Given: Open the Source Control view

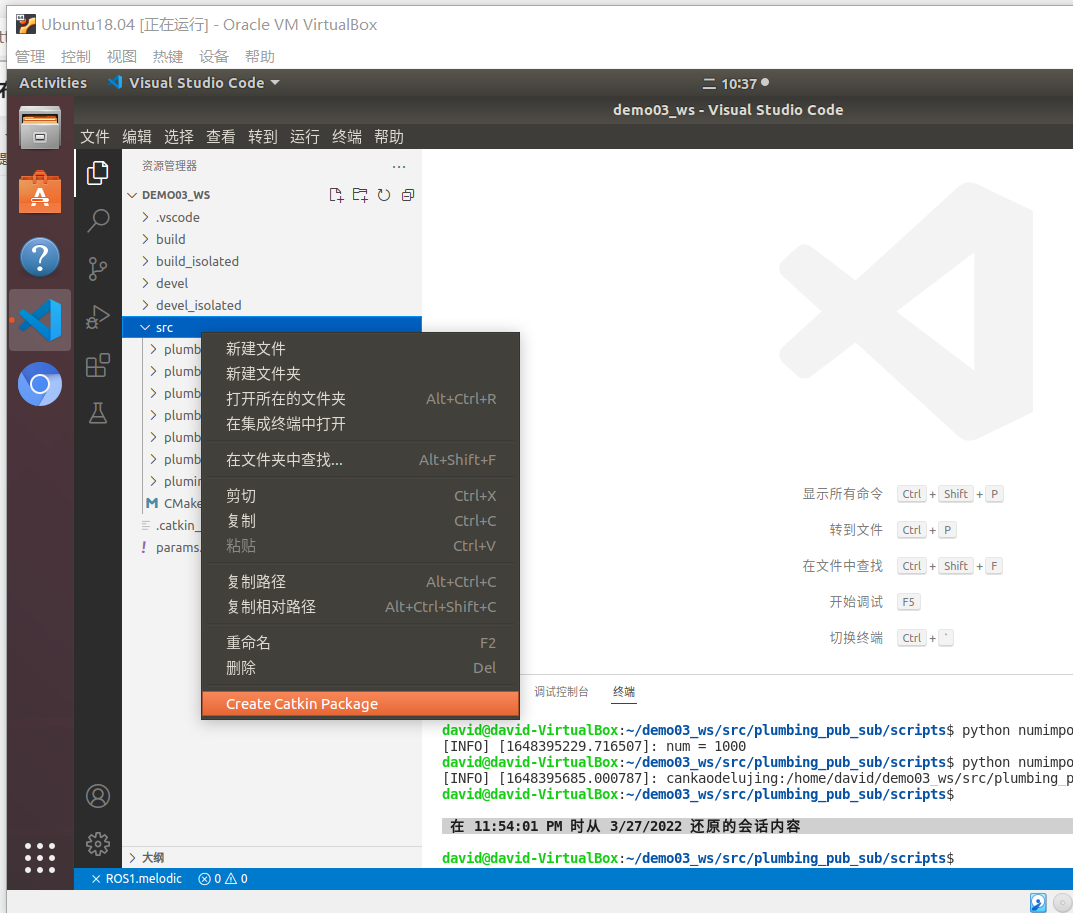Looking at the screenshot, I should [x=98, y=268].
